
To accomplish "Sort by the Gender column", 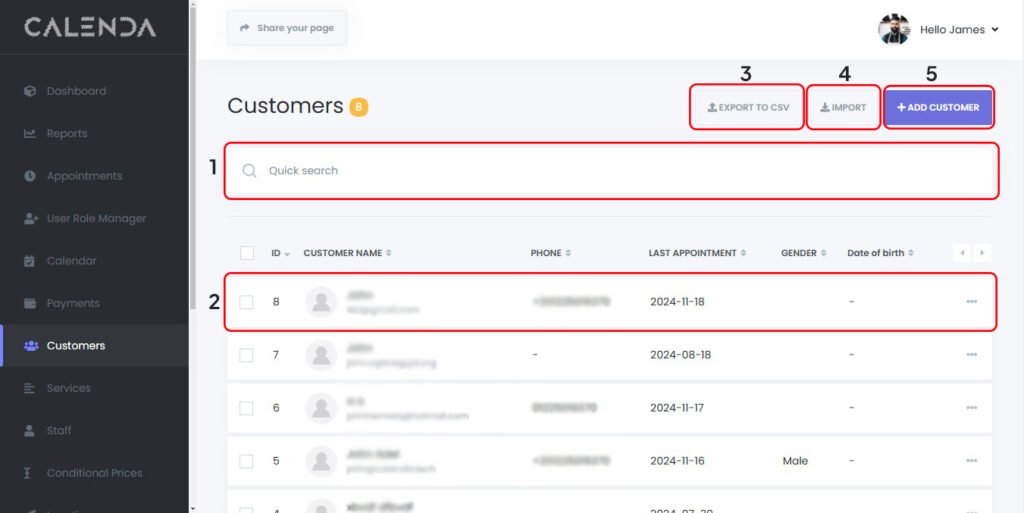I will [803, 253].
